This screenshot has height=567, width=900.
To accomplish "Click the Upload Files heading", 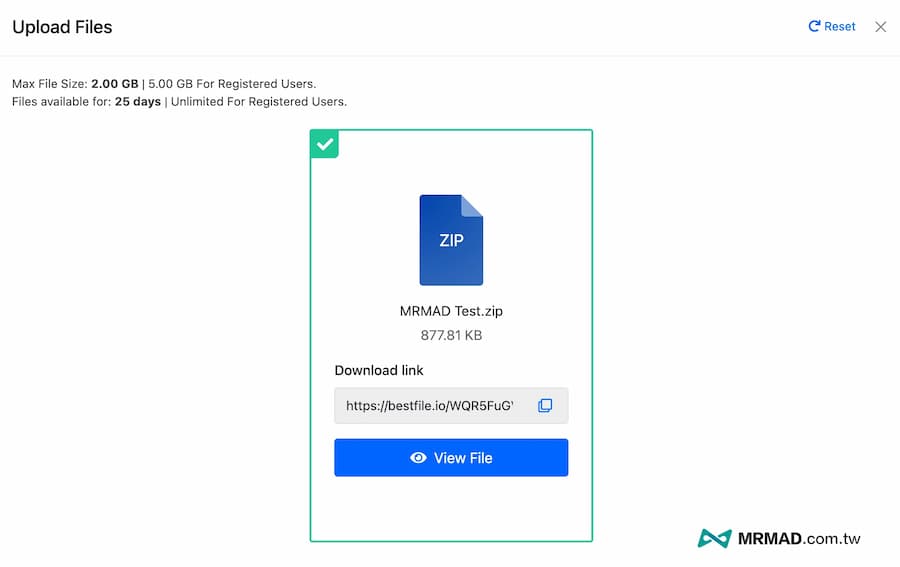I will (x=62, y=27).
